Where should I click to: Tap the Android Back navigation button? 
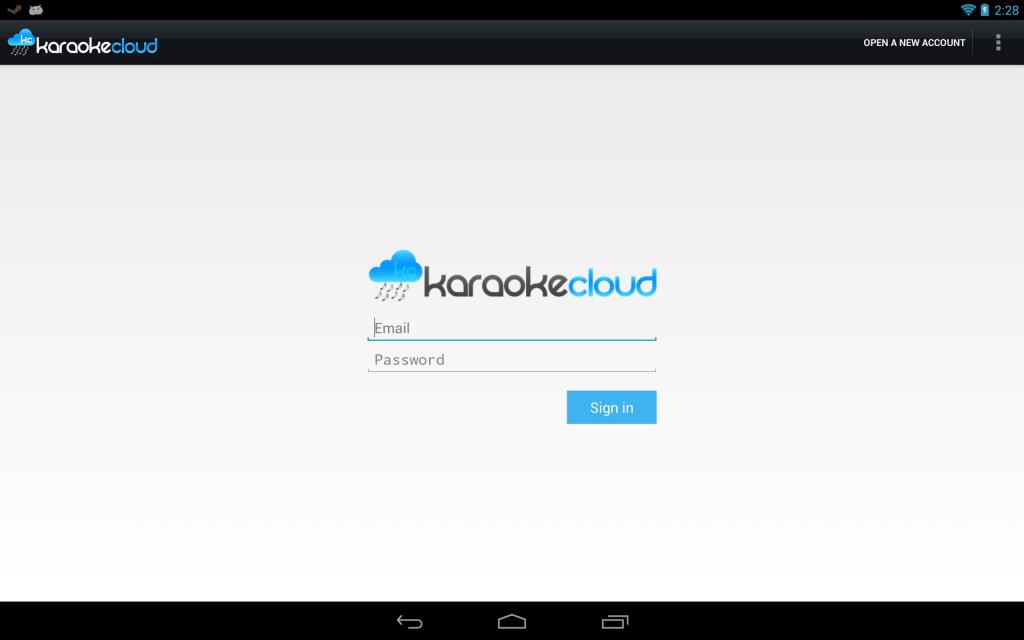[x=409, y=622]
